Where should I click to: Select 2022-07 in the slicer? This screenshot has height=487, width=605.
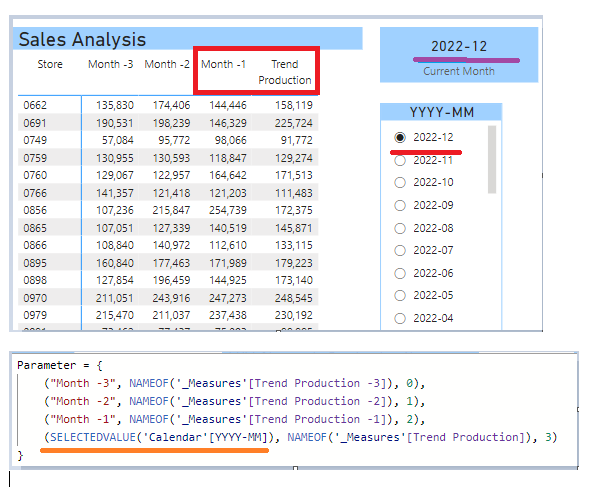[400, 250]
